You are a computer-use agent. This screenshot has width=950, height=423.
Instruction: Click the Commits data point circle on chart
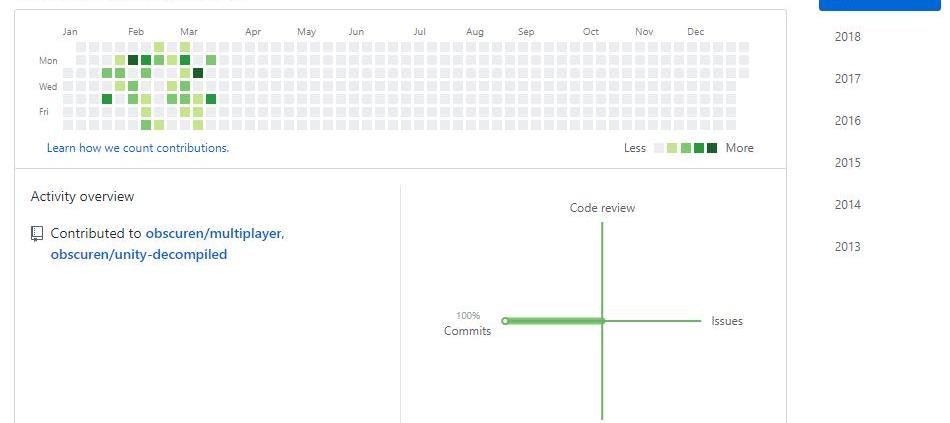point(505,321)
